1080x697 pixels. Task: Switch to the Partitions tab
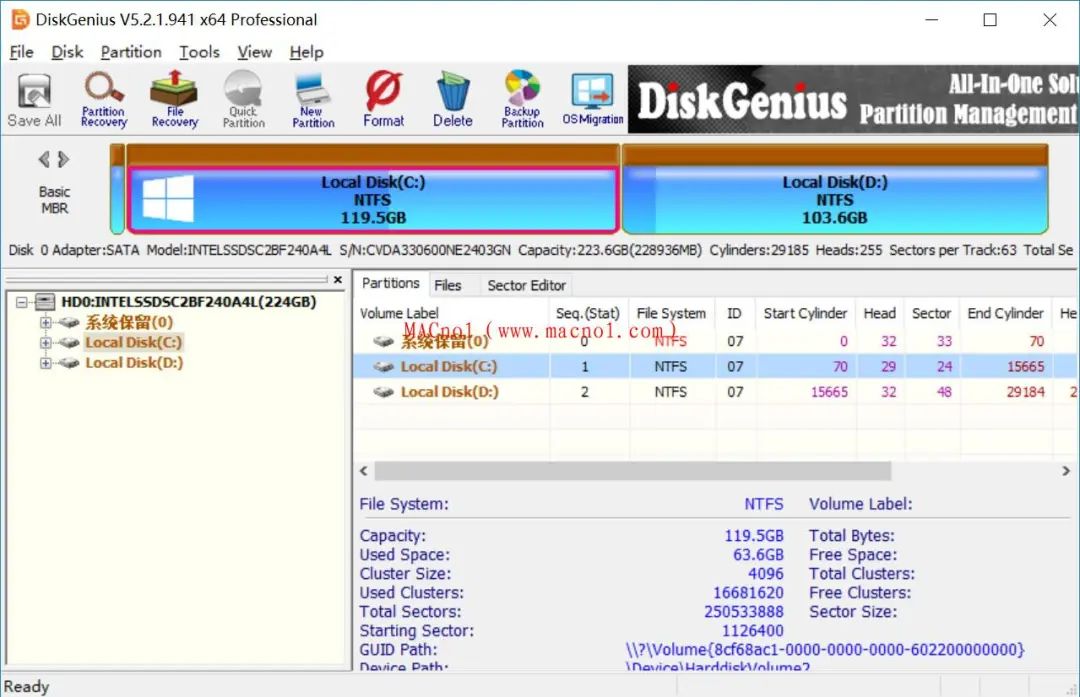[x=390, y=283]
